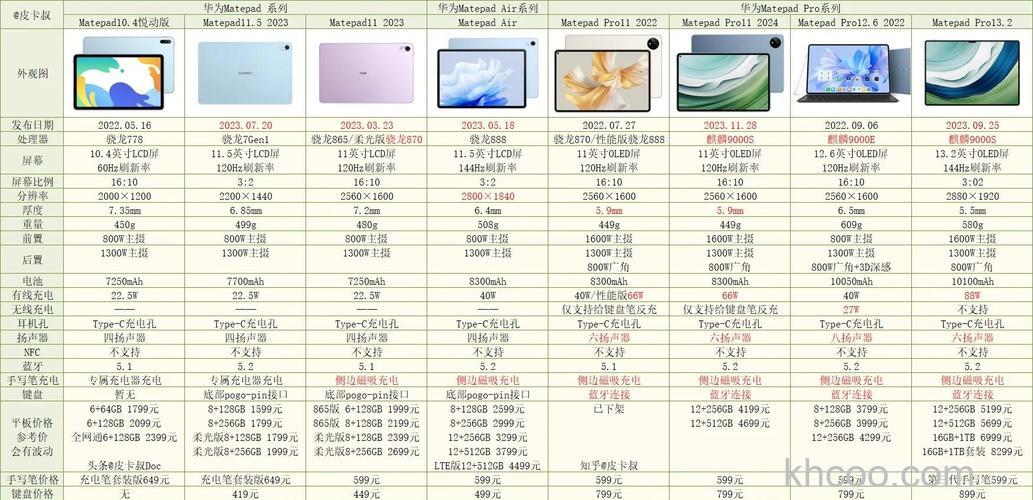The image size is (1033, 500).
Task: Click the 有线充电 row label
Action: [x=32, y=296]
